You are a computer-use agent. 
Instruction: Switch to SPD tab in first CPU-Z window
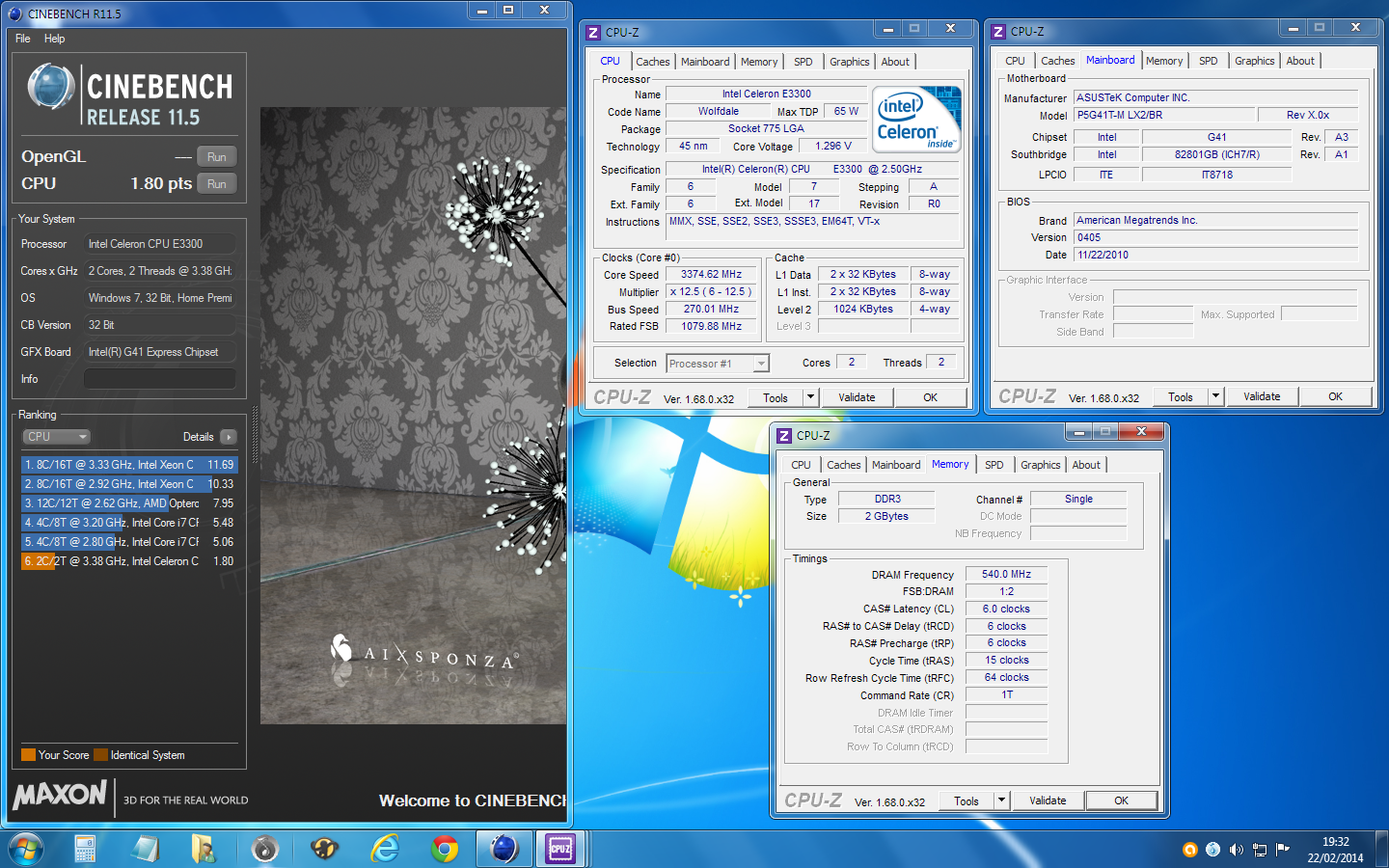click(803, 62)
